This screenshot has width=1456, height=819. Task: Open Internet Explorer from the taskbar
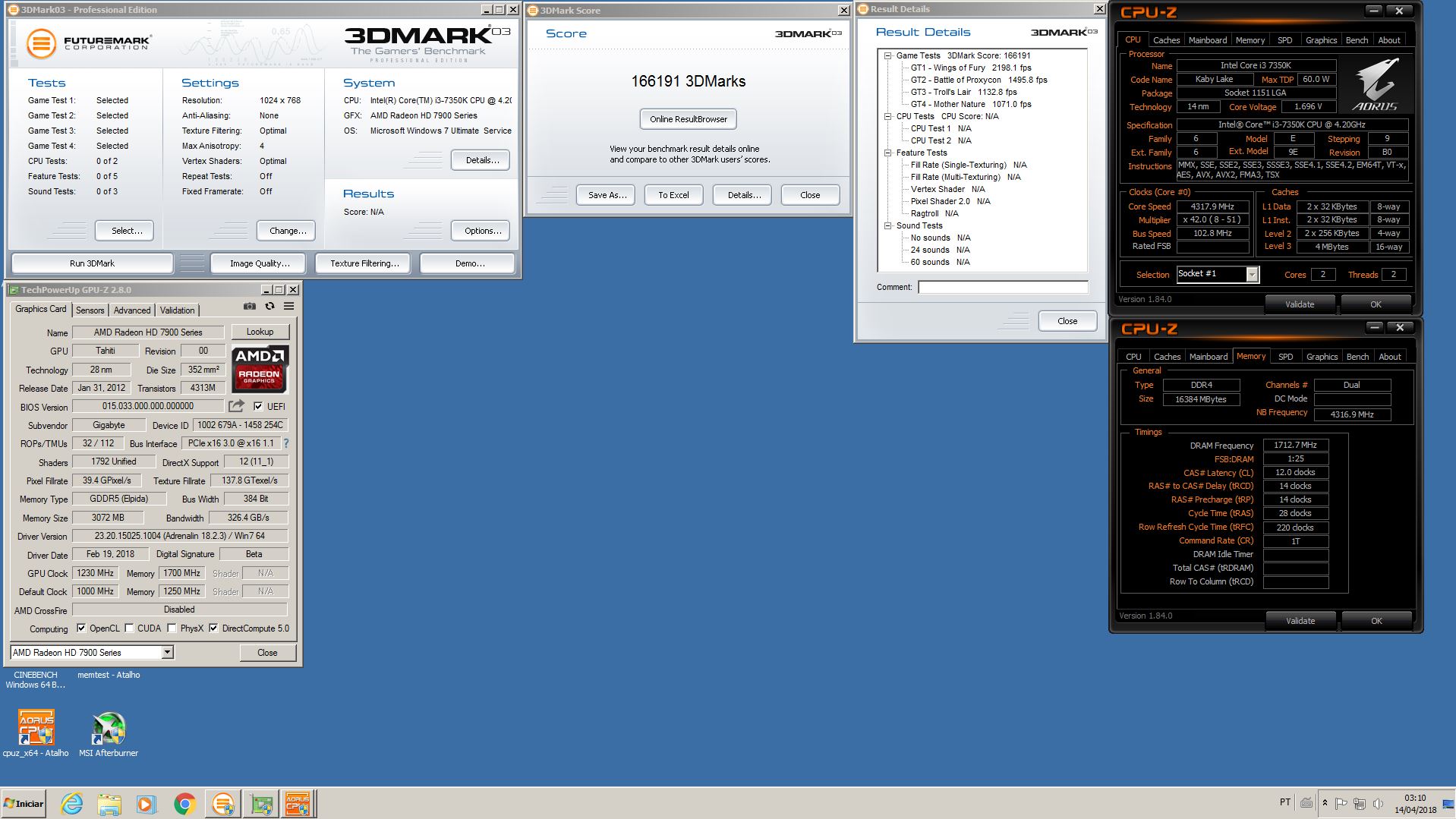[71, 804]
